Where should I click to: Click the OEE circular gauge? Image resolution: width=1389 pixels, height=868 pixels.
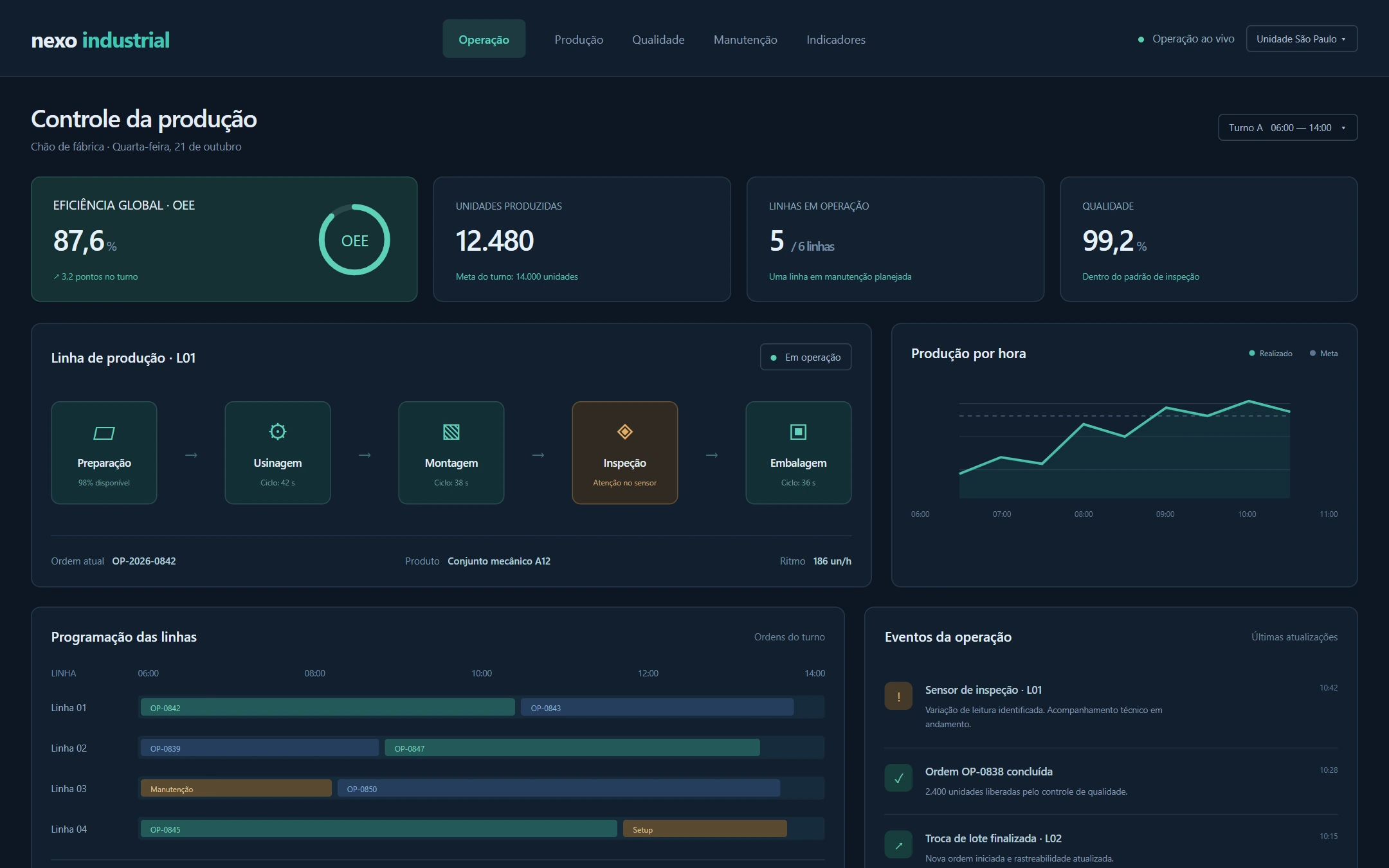[354, 240]
